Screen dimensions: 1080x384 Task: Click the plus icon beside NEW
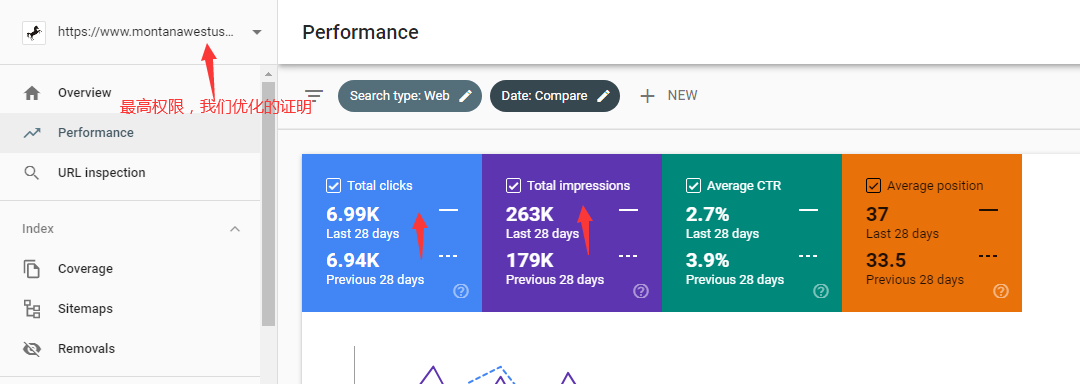coord(647,96)
